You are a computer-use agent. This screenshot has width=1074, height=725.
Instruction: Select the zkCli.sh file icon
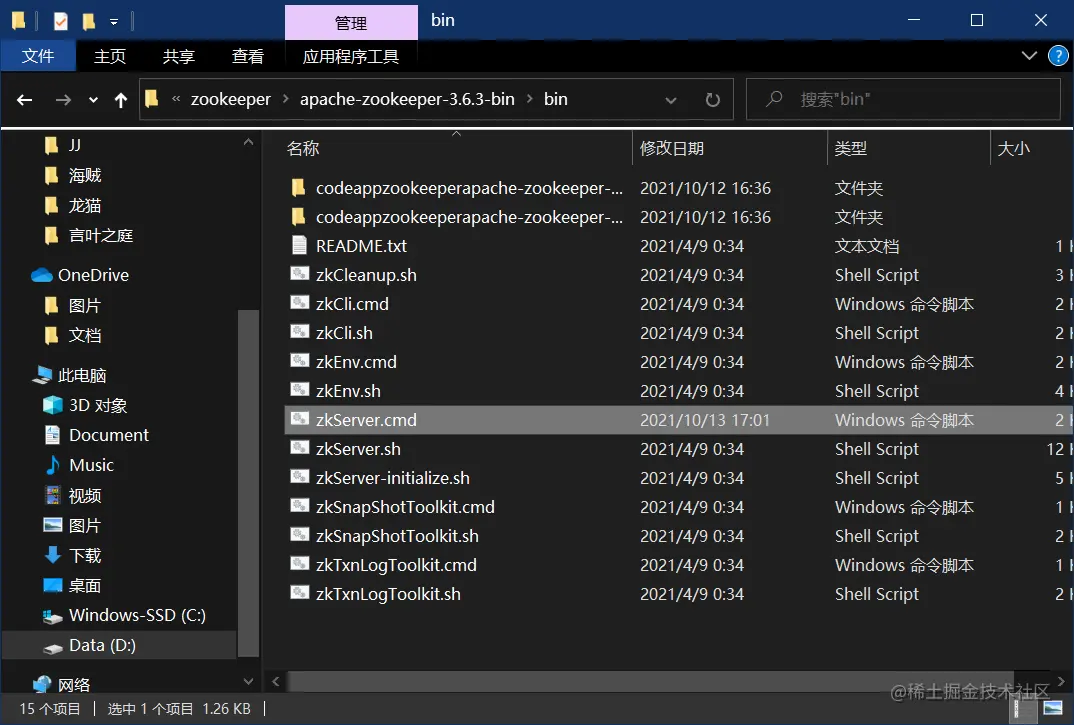point(299,332)
